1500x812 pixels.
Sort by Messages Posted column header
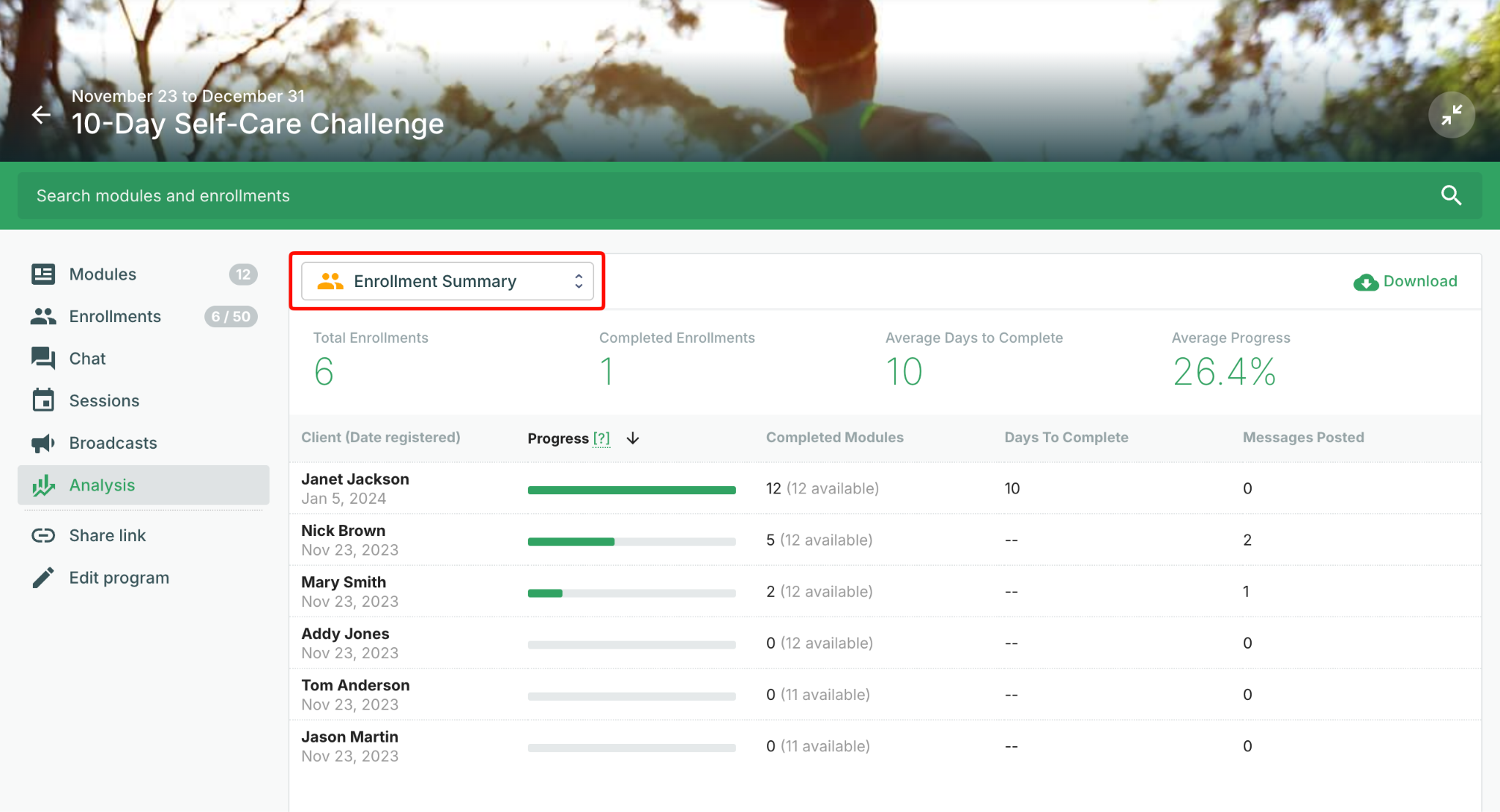1303,437
